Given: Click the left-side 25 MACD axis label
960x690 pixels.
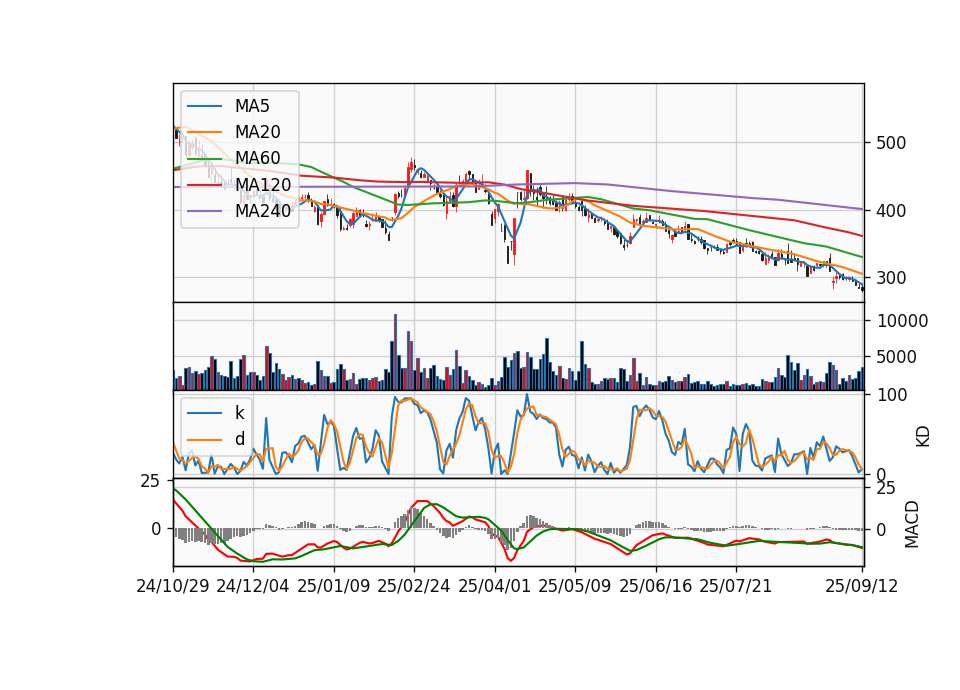Looking at the screenshot, I should coord(150,482).
